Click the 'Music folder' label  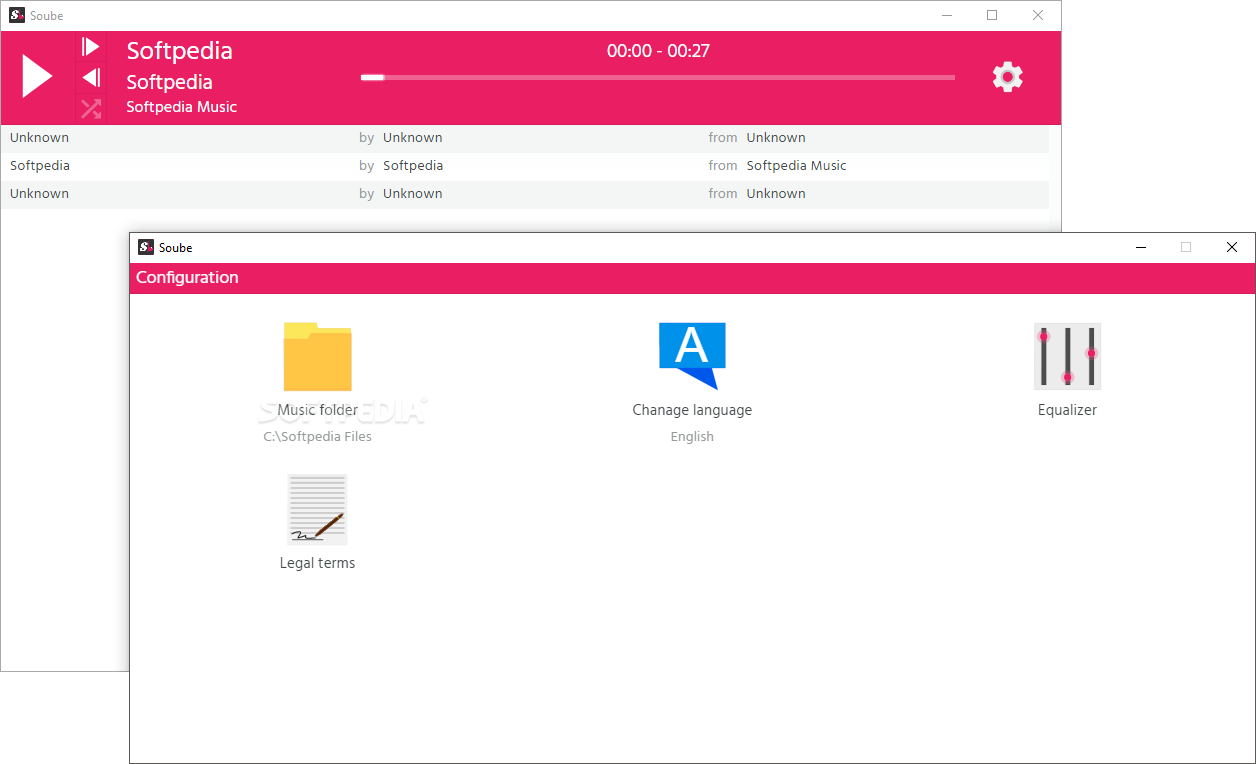(x=317, y=410)
